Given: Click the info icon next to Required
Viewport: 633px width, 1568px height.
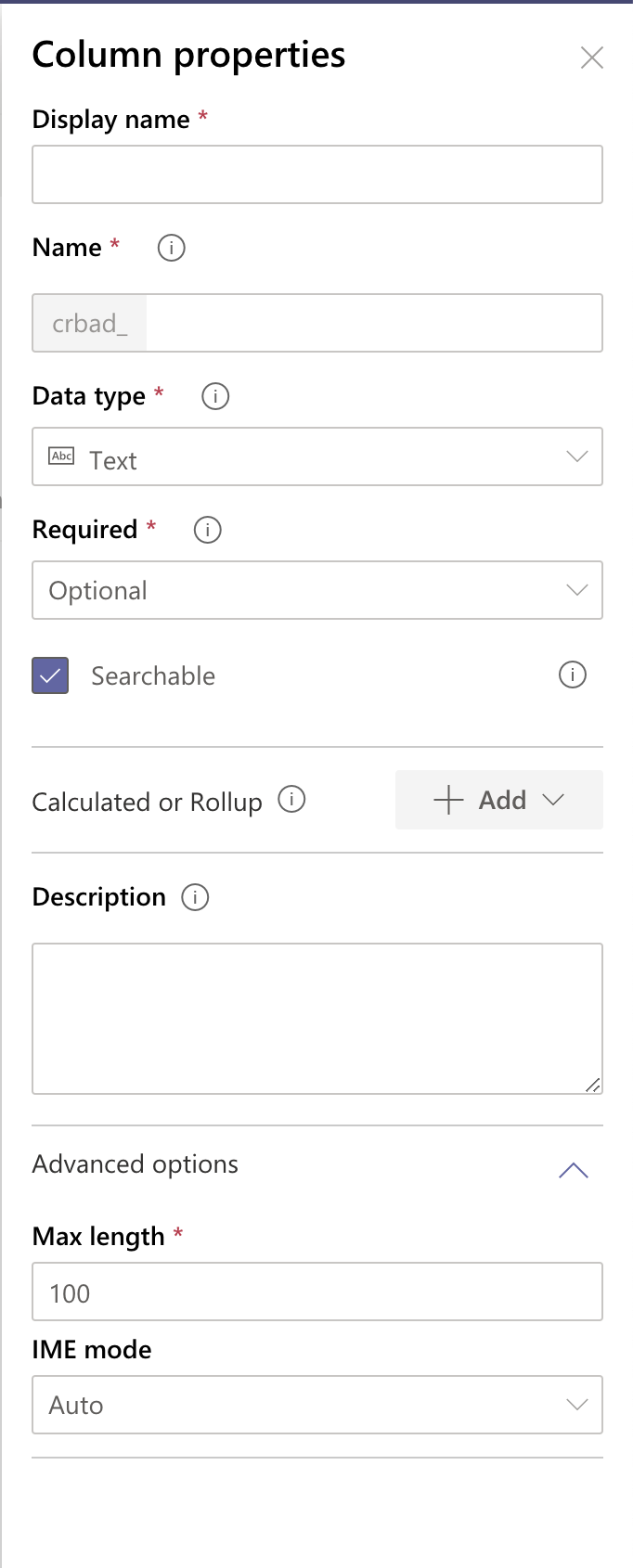Looking at the screenshot, I should 207,530.
